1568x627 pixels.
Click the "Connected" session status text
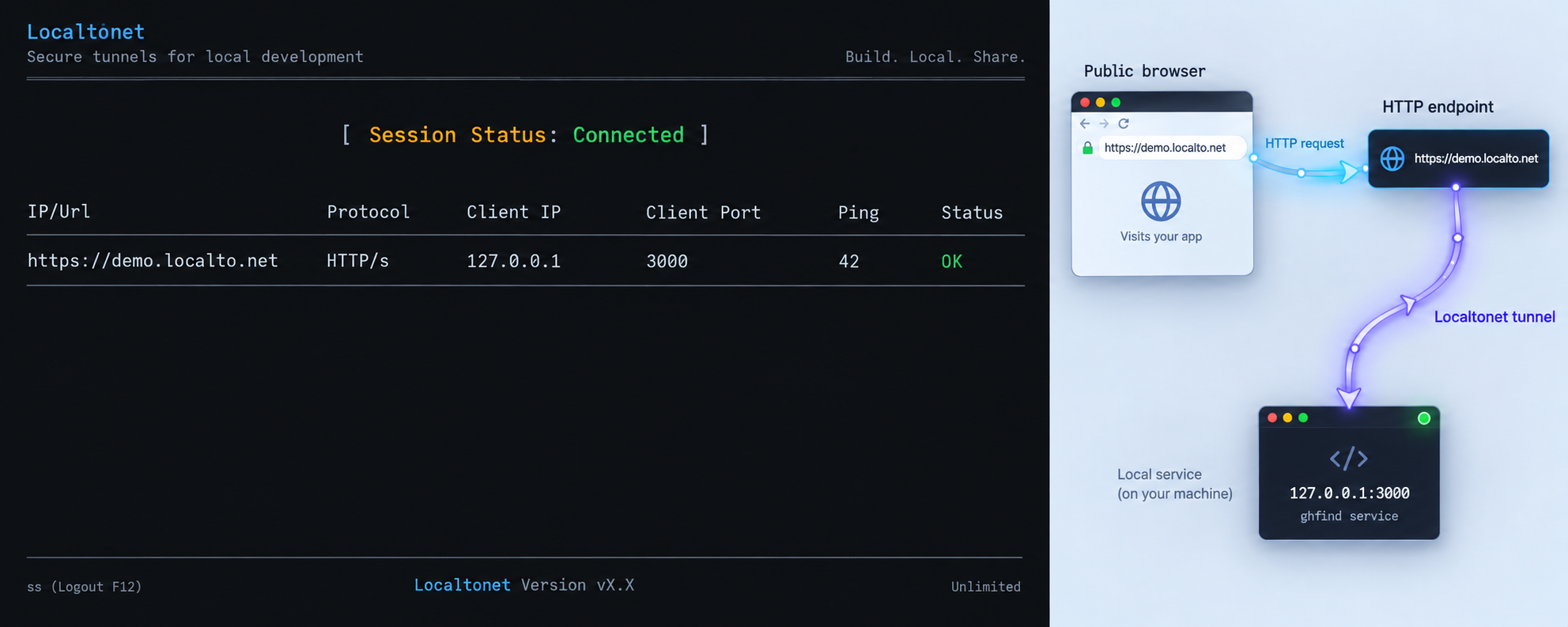(x=629, y=135)
